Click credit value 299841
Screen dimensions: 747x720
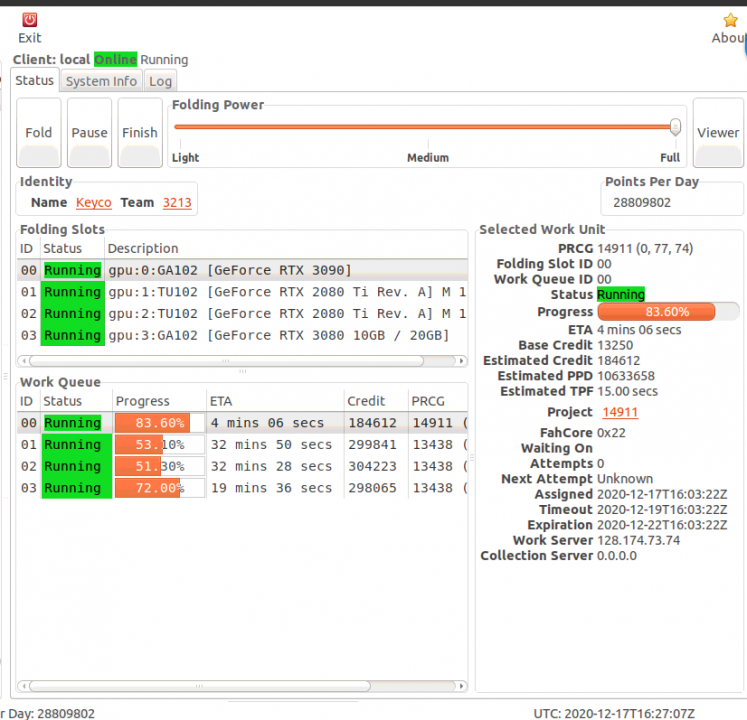372,445
